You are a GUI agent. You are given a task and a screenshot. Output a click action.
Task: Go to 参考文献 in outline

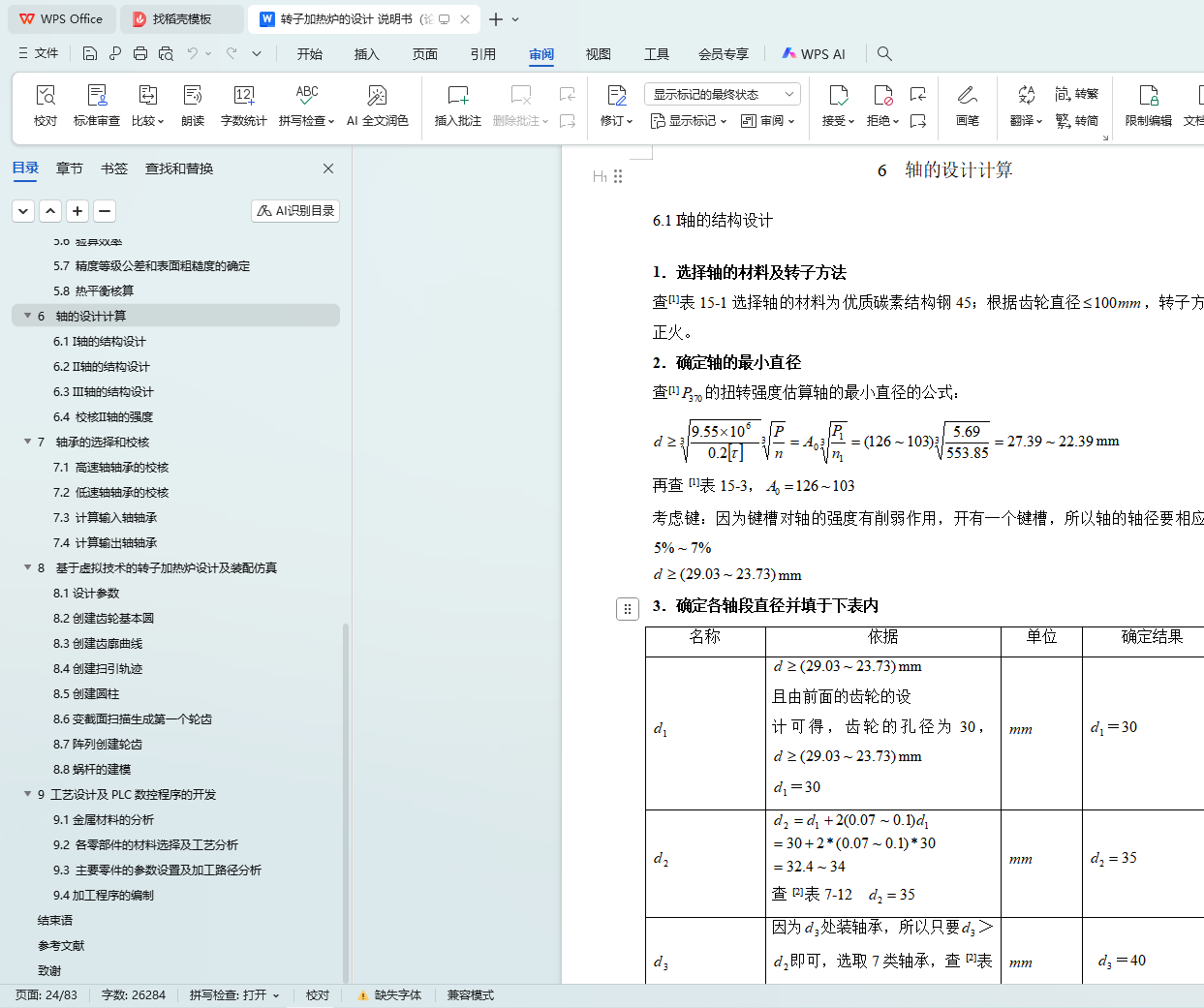61,945
